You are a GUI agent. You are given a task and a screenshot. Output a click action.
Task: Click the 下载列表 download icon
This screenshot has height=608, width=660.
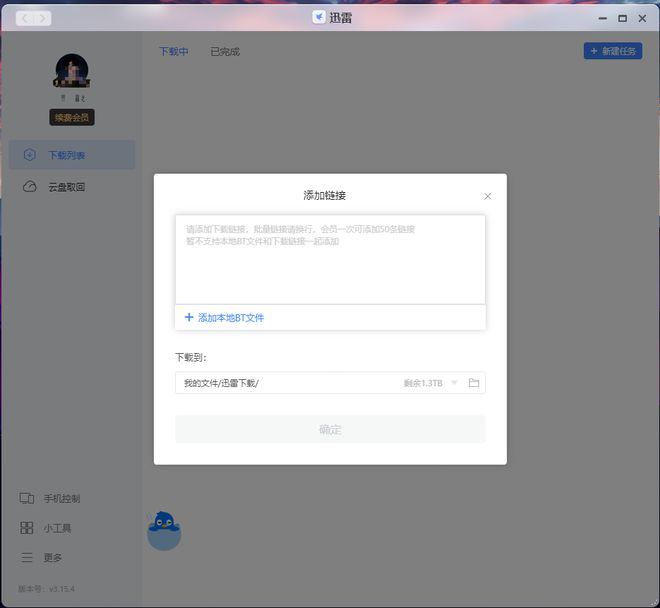(x=29, y=155)
